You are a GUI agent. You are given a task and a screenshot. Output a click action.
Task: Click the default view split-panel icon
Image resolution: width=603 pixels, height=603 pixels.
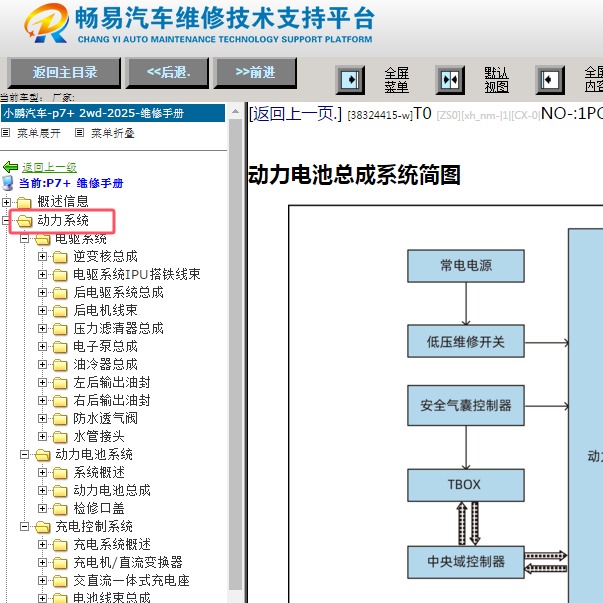click(450, 80)
